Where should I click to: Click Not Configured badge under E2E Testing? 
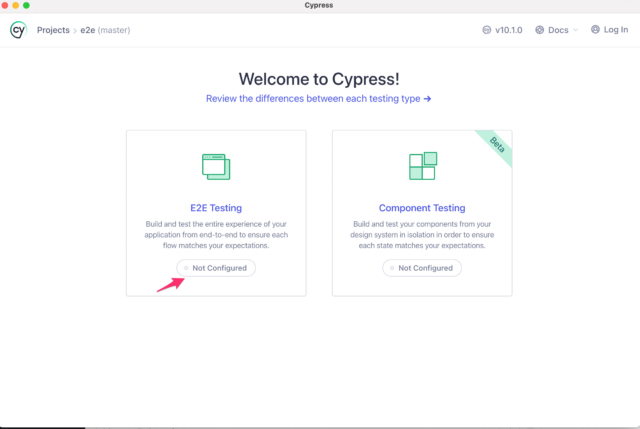[216, 268]
